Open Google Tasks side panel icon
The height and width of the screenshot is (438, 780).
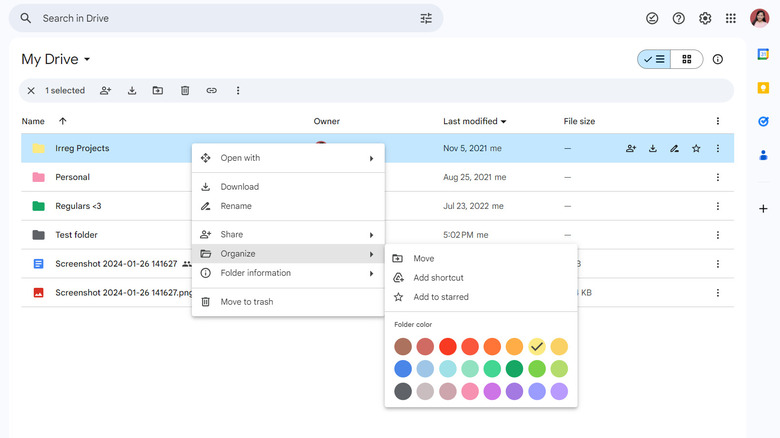[763, 121]
